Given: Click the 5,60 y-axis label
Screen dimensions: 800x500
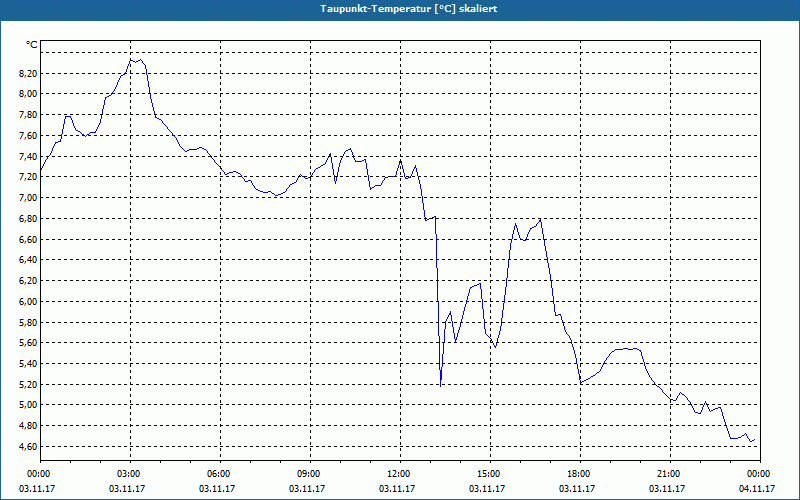Looking at the screenshot, I should tap(29, 343).
